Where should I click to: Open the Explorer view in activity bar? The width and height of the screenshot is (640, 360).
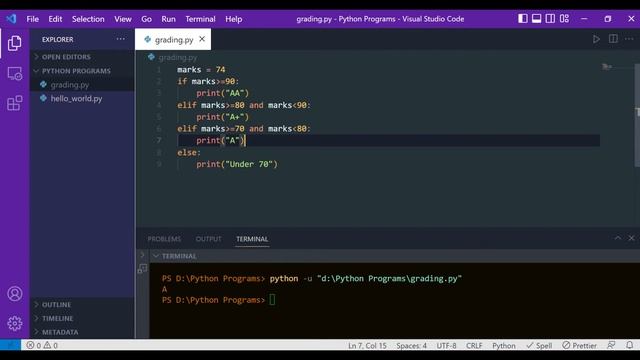pos(15,43)
